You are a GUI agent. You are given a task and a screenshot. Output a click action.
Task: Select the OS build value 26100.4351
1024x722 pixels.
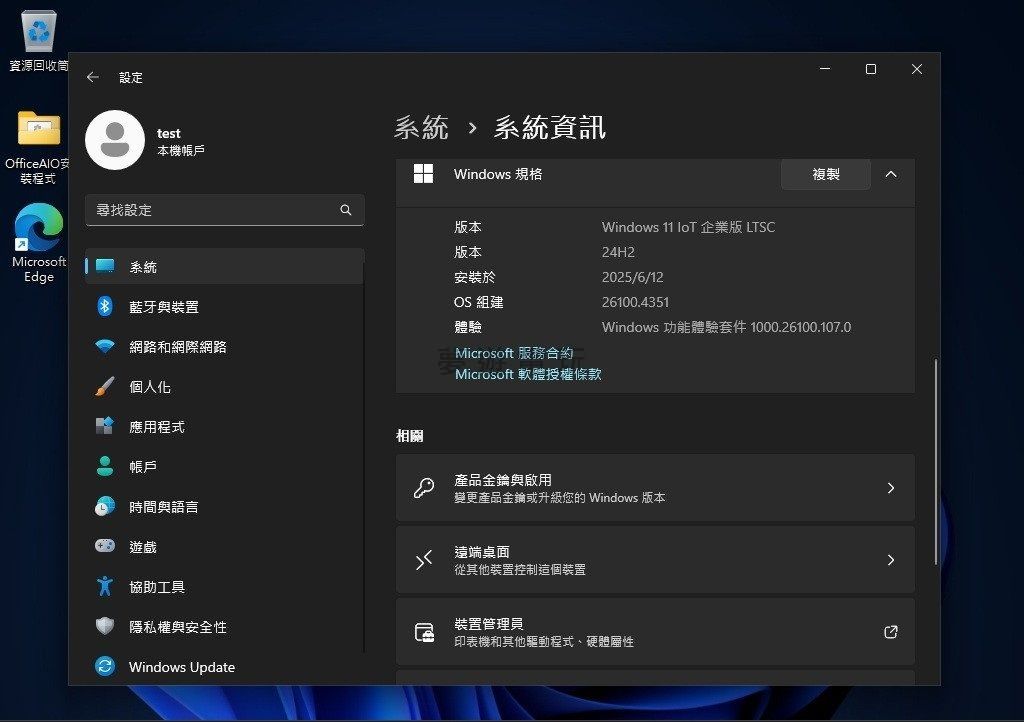point(635,302)
